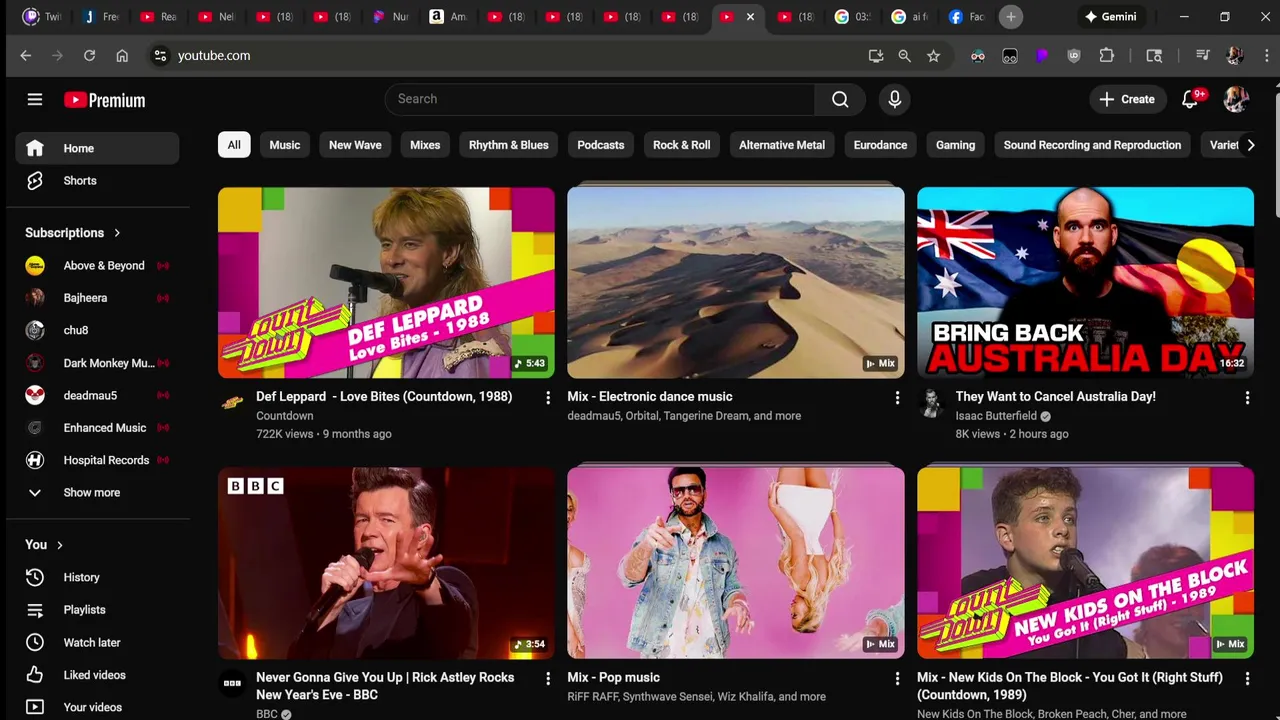The width and height of the screenshot is (1280, 720).
Task: Bookmark this page with star icon
Action: (934, 56)
